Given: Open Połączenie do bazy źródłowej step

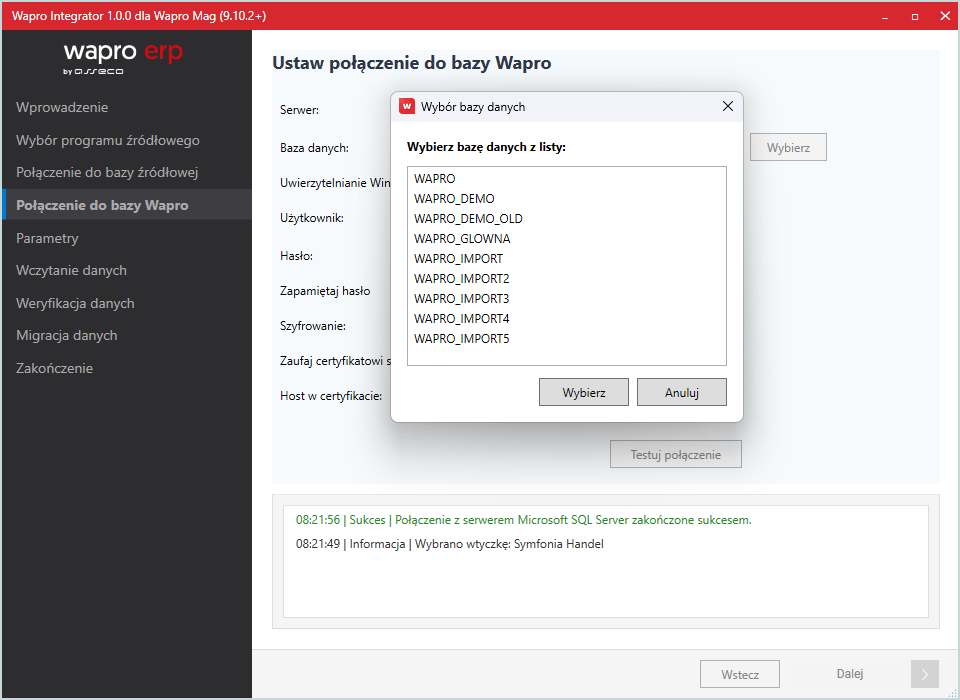Looking at the screenshot, I should (107, 173).
